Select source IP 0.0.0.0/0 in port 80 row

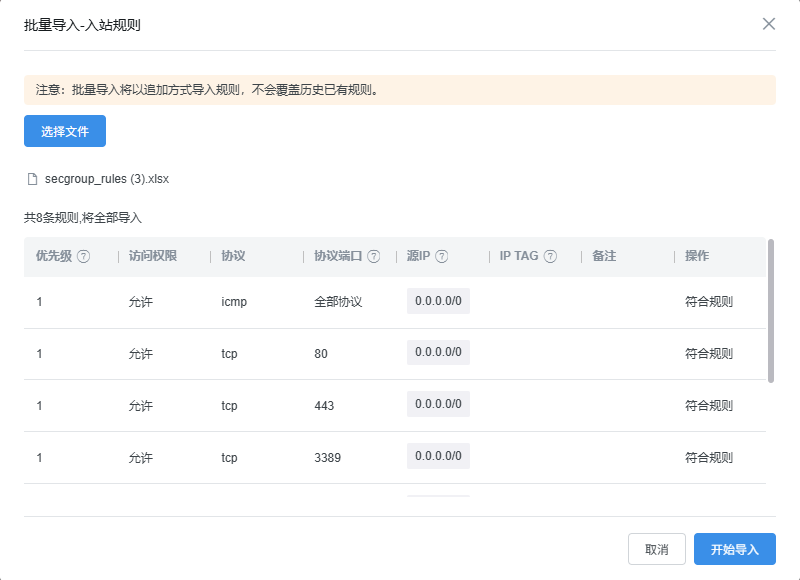438,352
